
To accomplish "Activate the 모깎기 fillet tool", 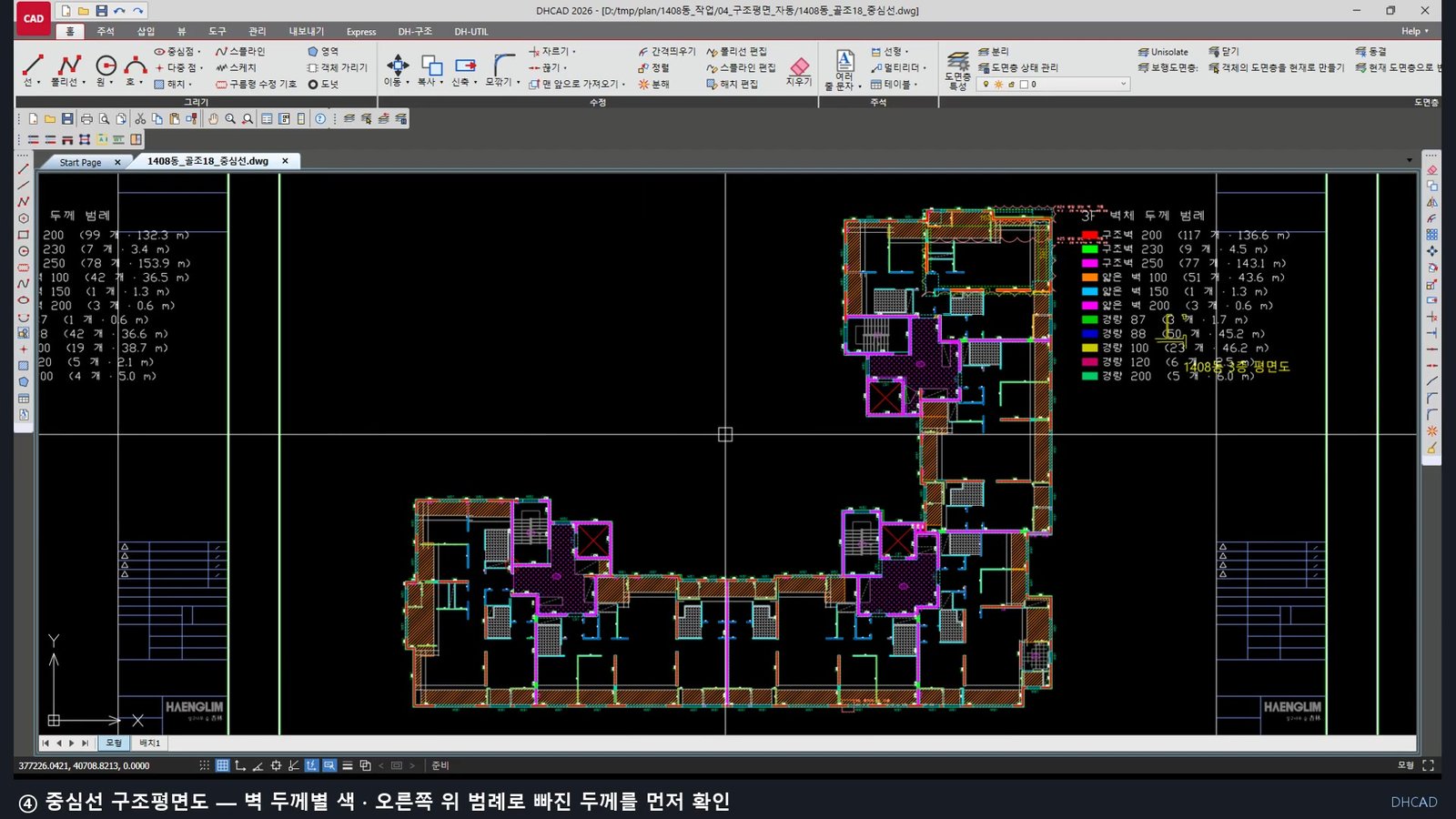I will (503, 70).
